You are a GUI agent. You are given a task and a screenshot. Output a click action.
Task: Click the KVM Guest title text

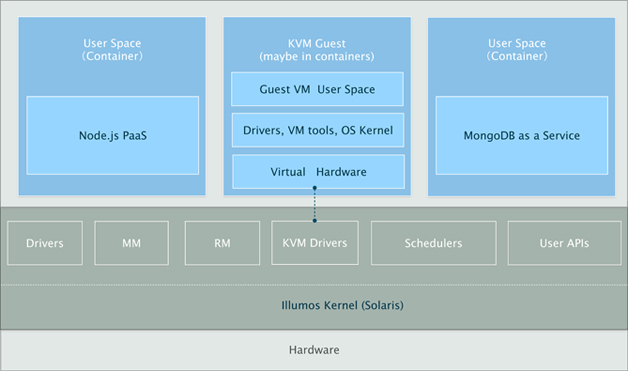tap(316, 43)
